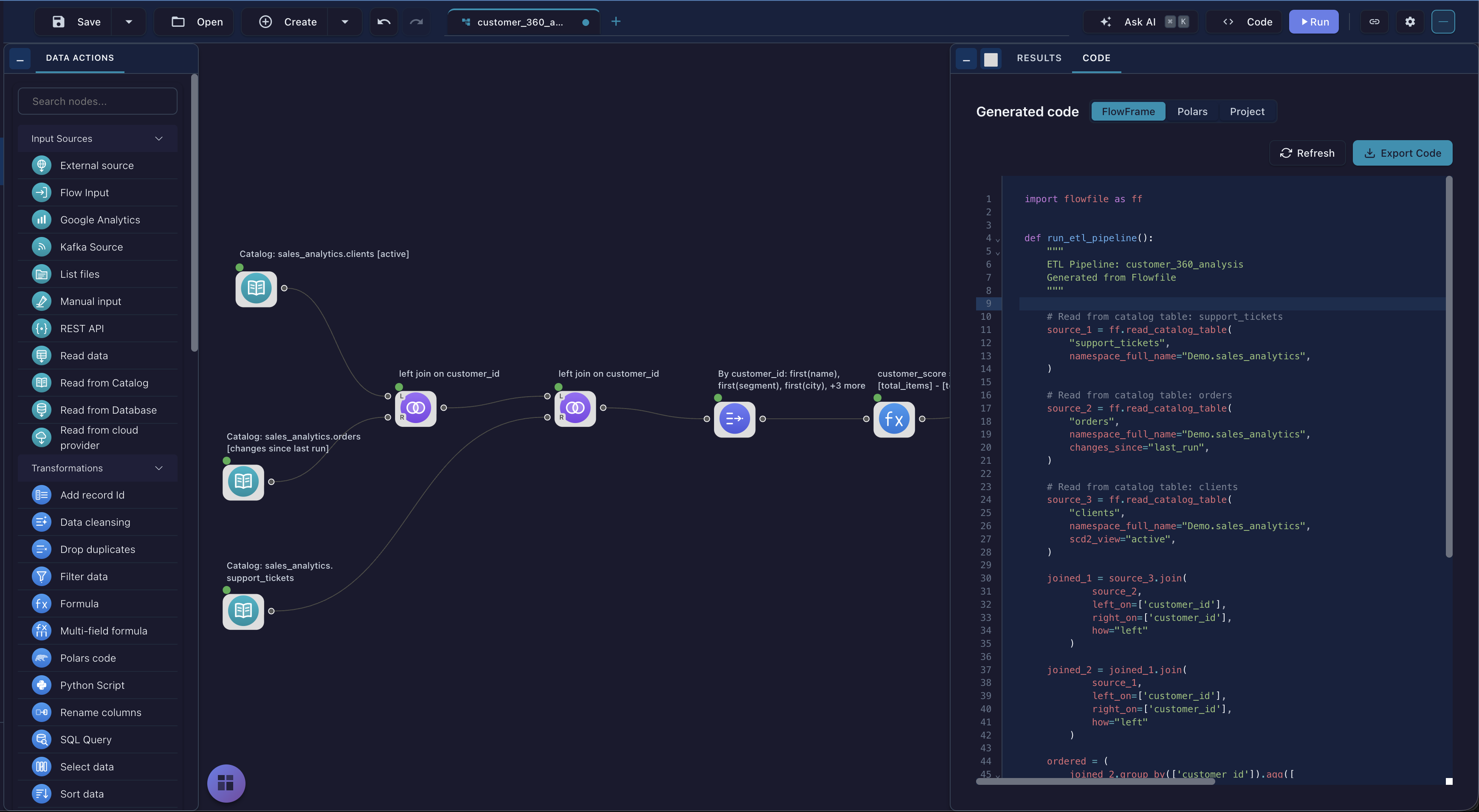This screenshot has width=1479, height=812.
Task: Refresh the generated code
Action: [x=1307, y=153]
